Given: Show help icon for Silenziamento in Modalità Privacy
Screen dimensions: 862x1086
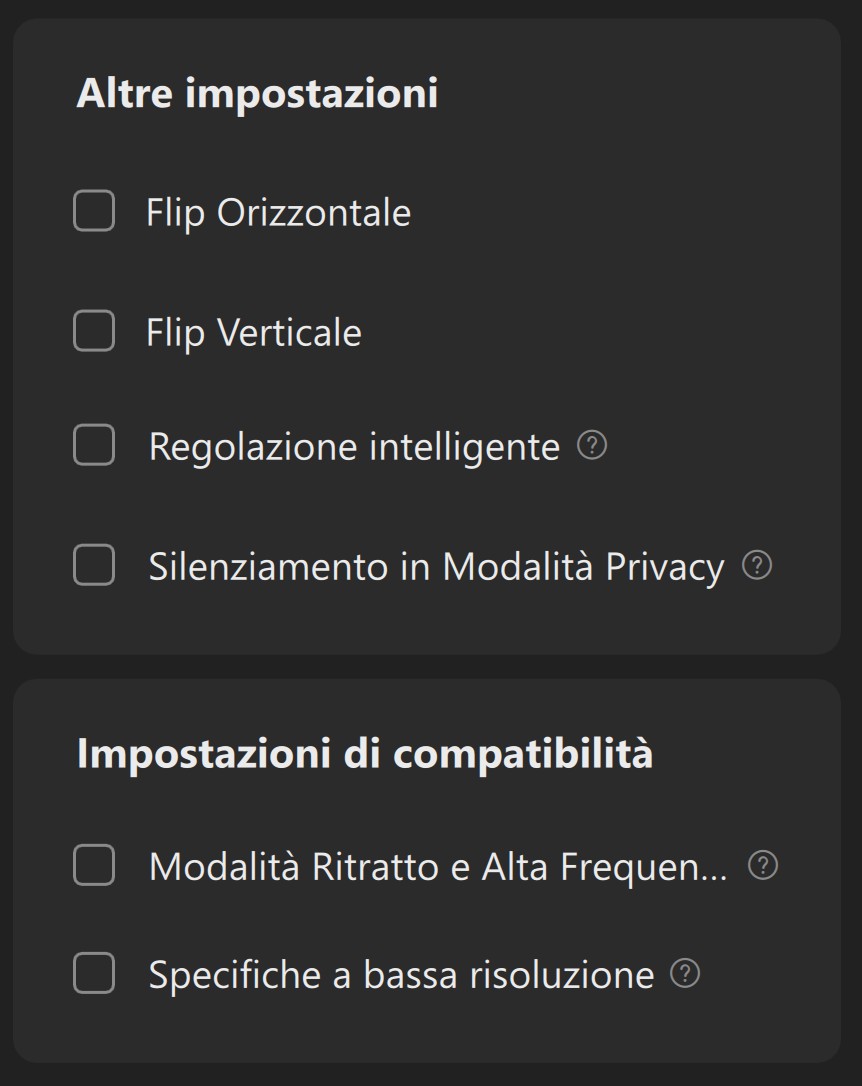Looking at the screenshot, I should click(x=757, y=566).
